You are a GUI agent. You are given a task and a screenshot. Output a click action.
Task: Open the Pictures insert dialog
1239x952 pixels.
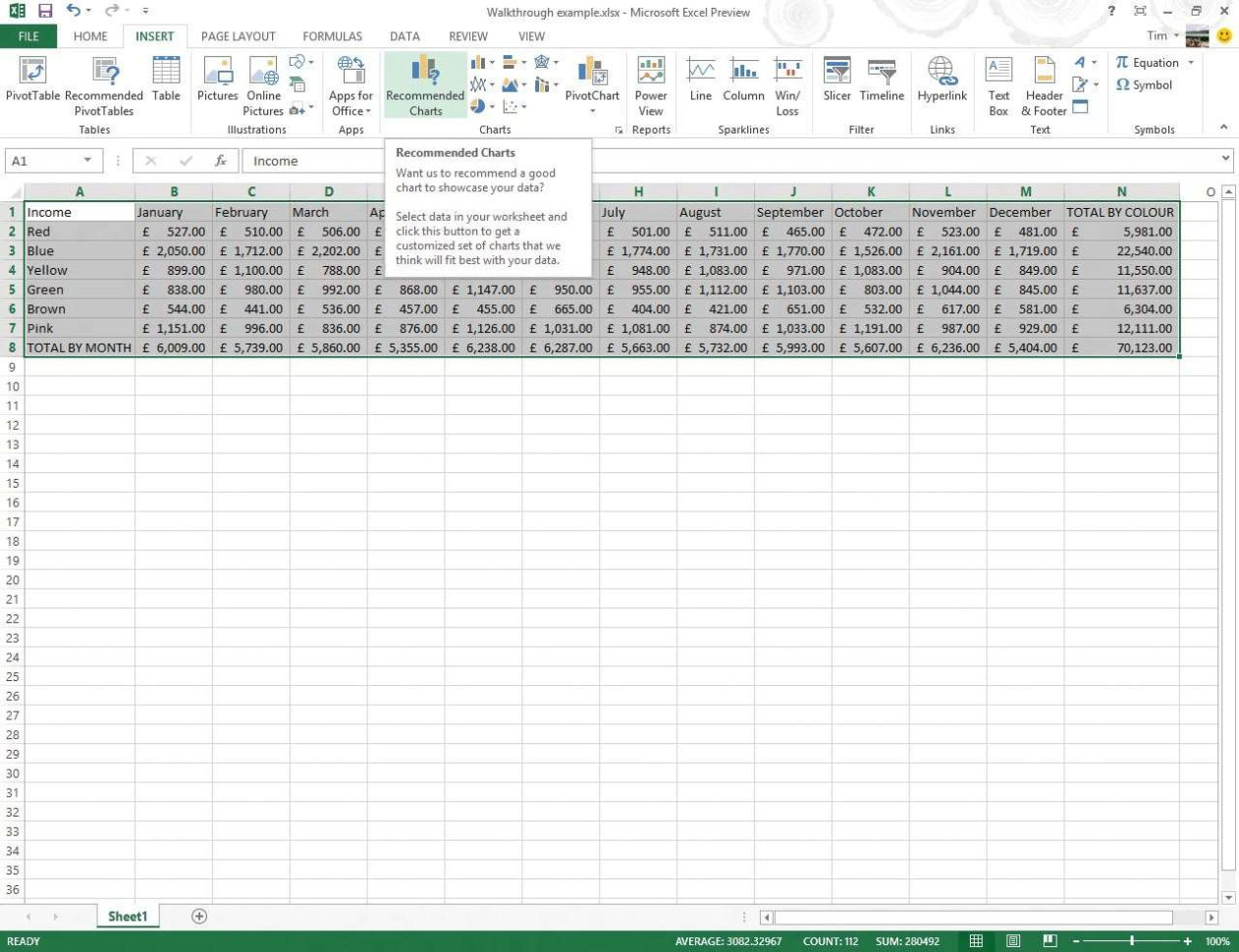(217, 83)
